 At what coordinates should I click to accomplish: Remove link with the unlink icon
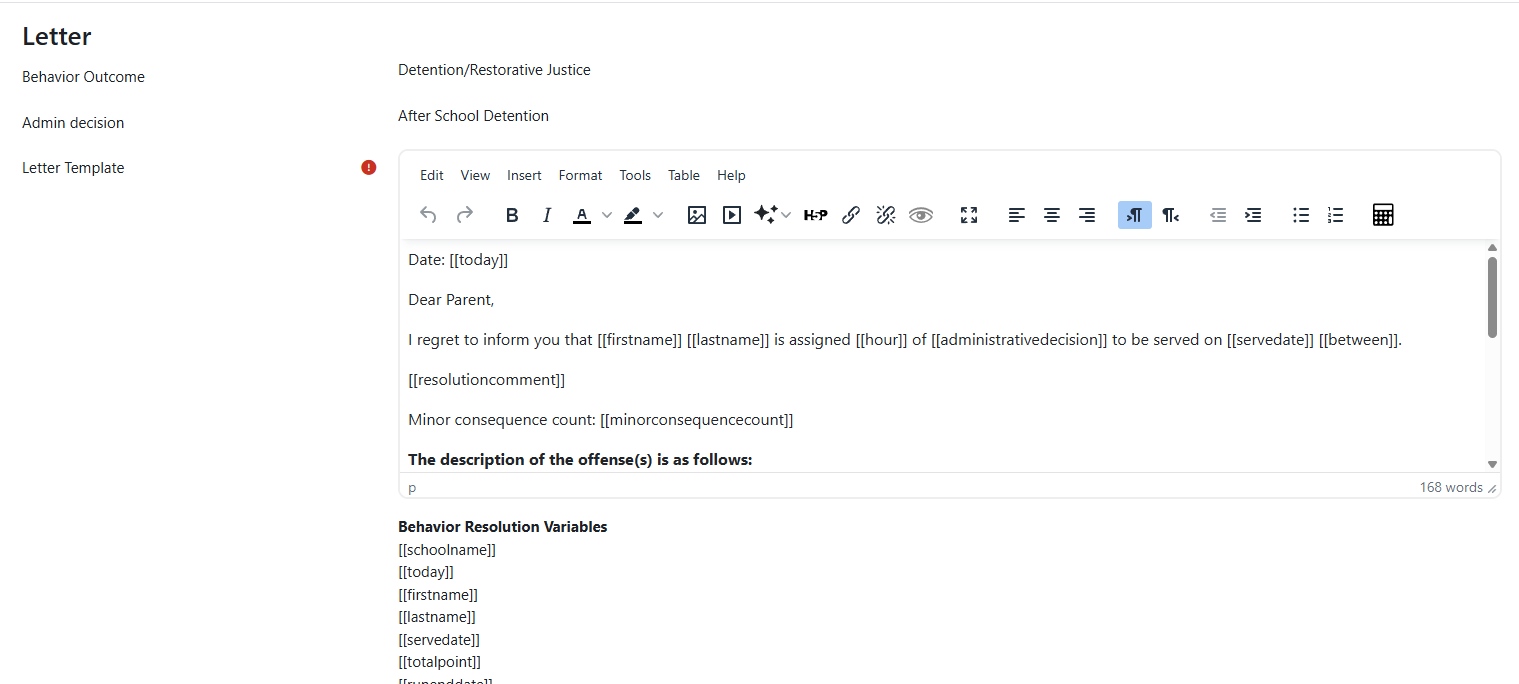[885, 215]
